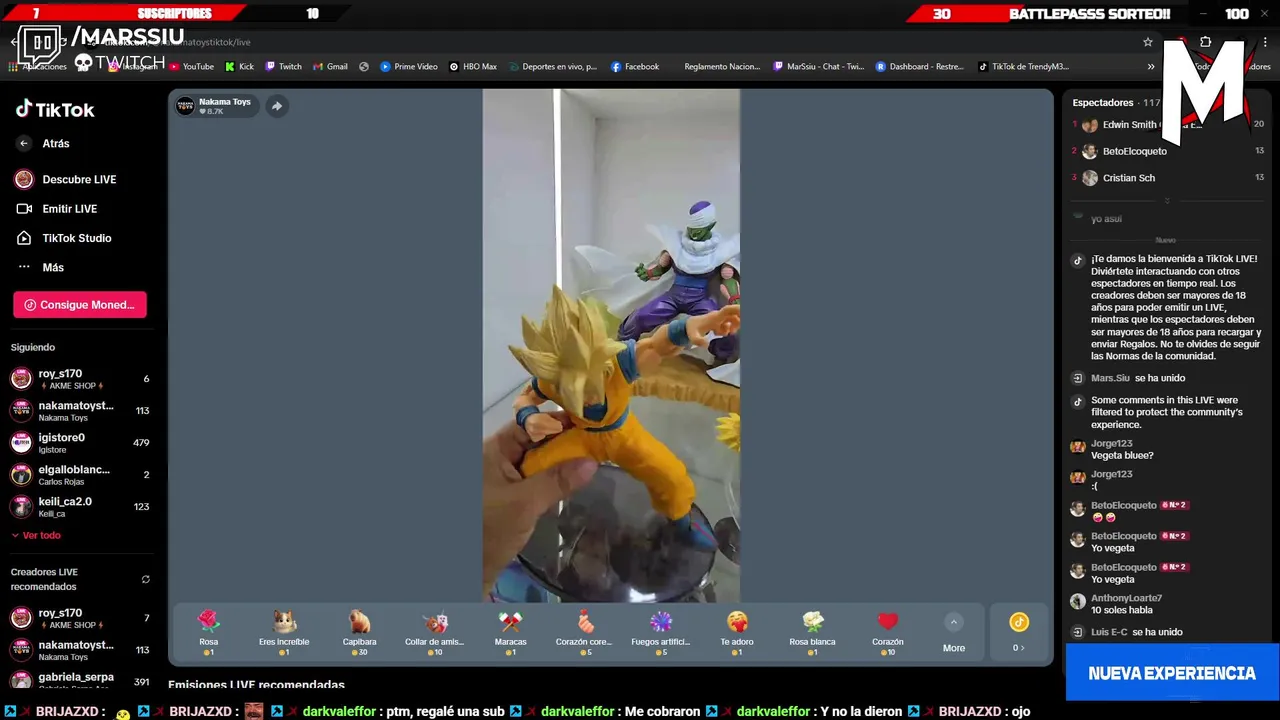The width and height of the screenshot is (1280, 720).
Task: Open nakamatoyst... in recommended creators
Action: (80, 650)
